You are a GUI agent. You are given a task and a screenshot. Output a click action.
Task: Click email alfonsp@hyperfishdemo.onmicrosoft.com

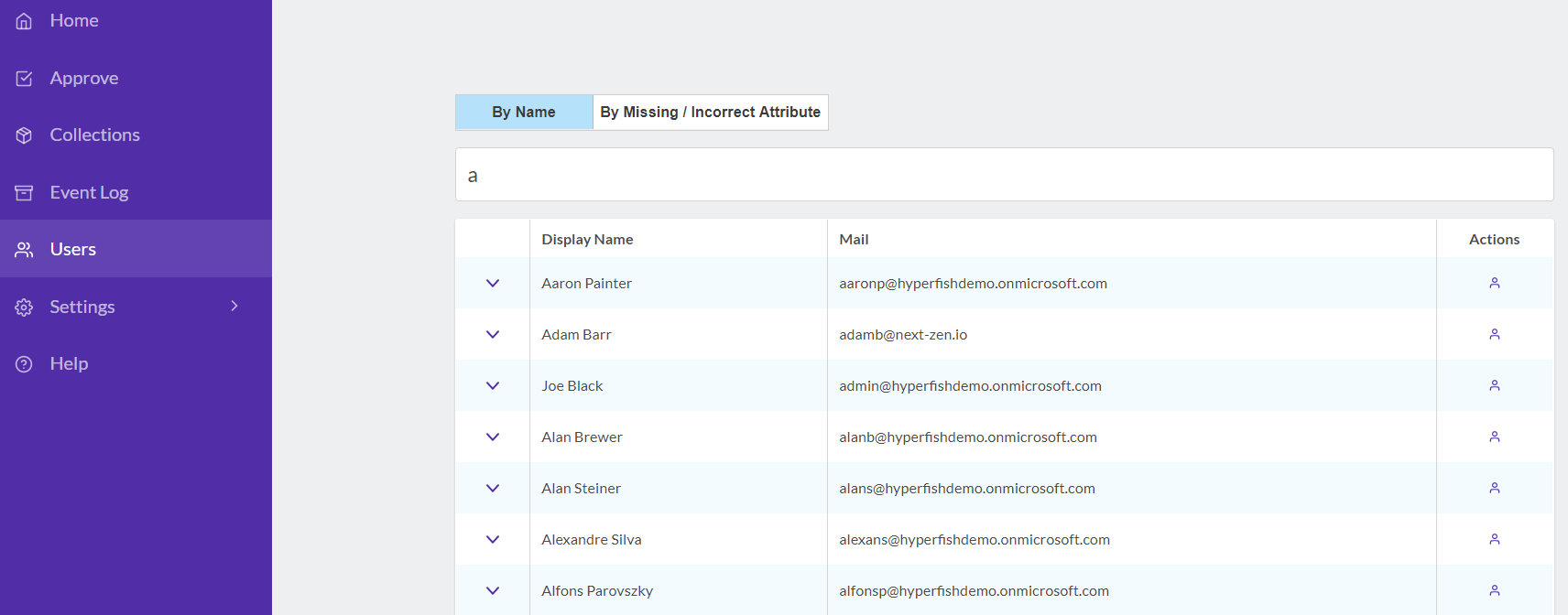[x=974, y=590]
